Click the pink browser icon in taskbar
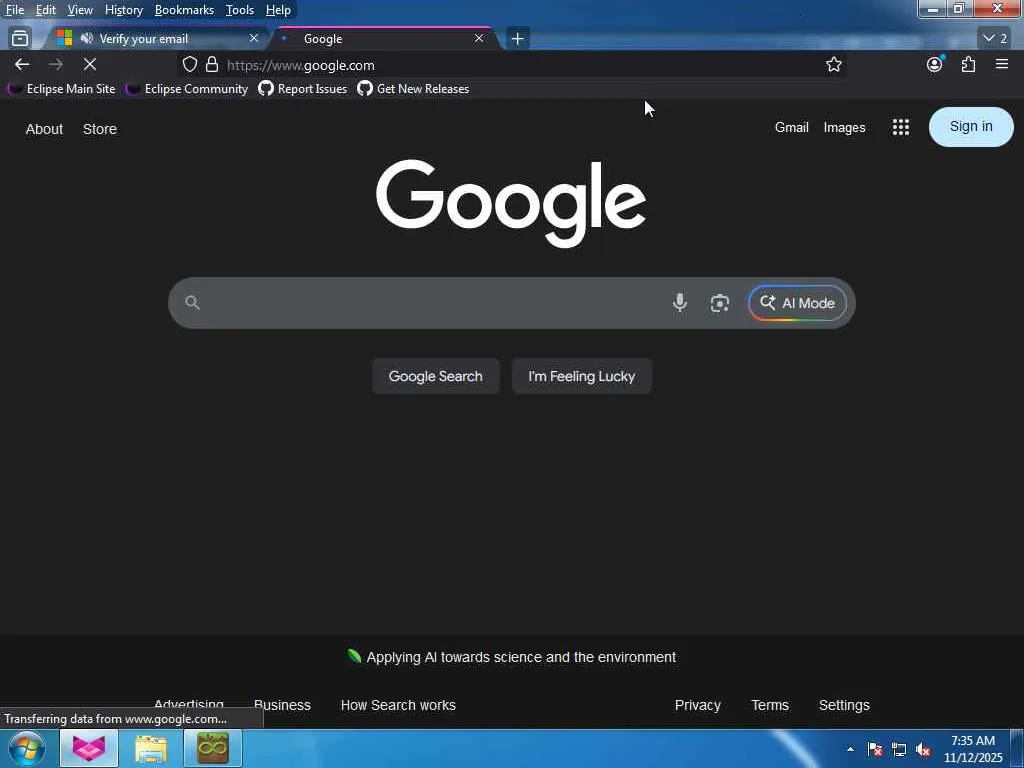The height and width of the screenshot is (768, 1024). (x=89, y=748)
